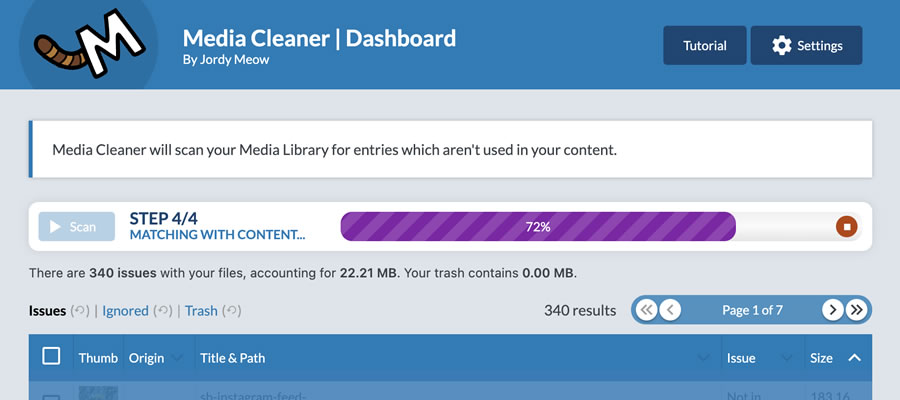Jump to the first results page
The image size is (900, 400).
[x=646, y=310]
